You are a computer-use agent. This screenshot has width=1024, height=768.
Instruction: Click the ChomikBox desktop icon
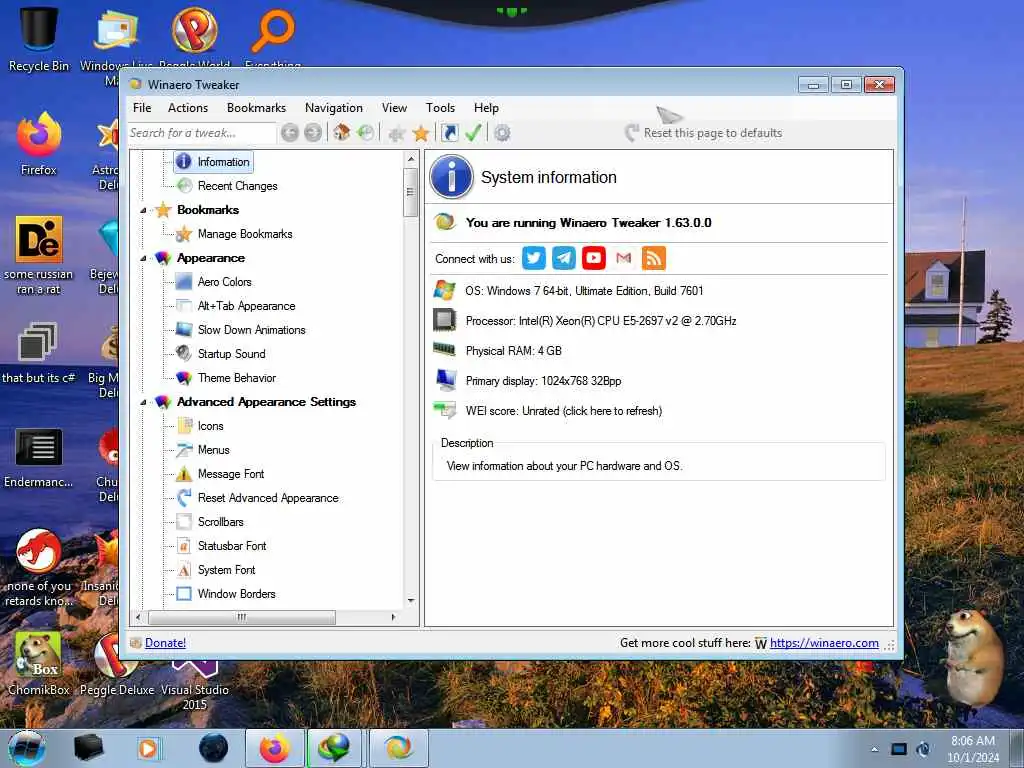pyautogui.click(x=39, y=664)
